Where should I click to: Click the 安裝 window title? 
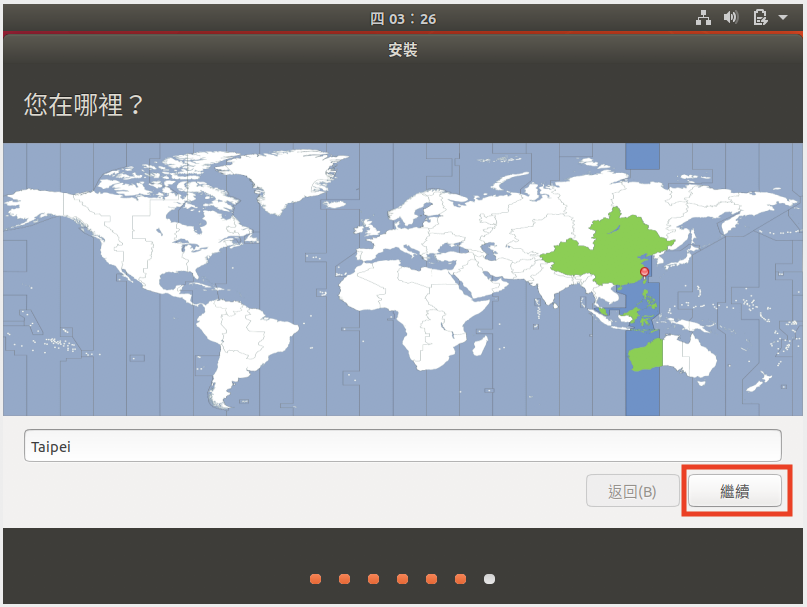pyautogui.click(x=403, y=50)
